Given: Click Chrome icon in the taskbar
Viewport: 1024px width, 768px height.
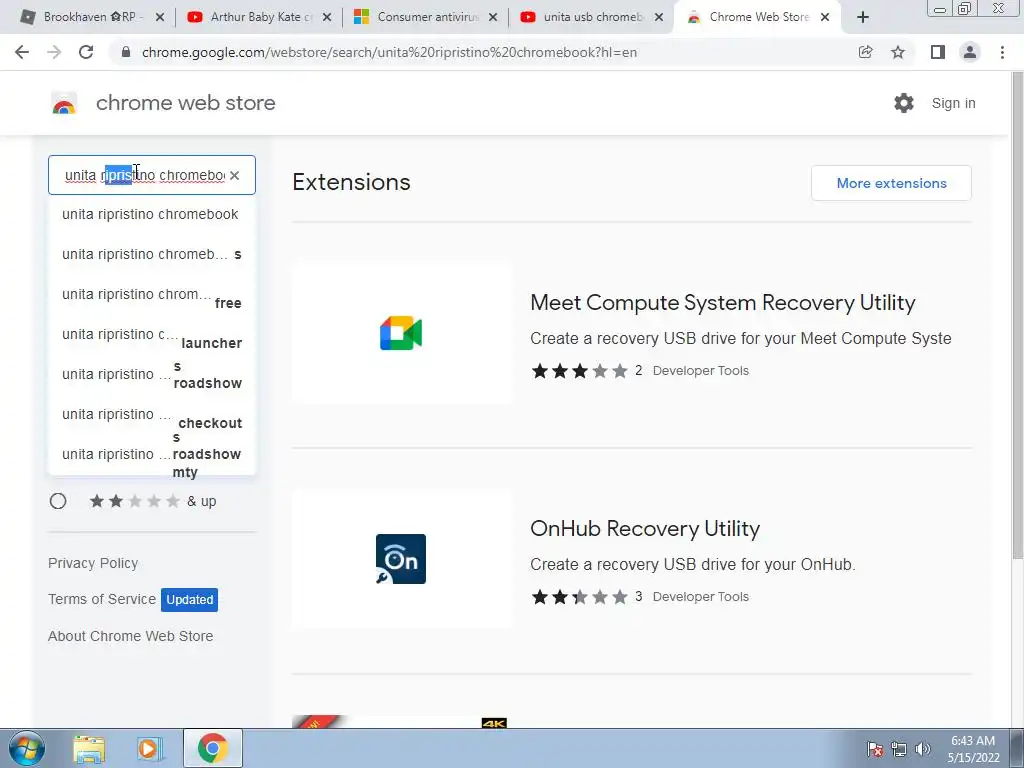Looking at the screenshot, I should (x=212, y=748).
